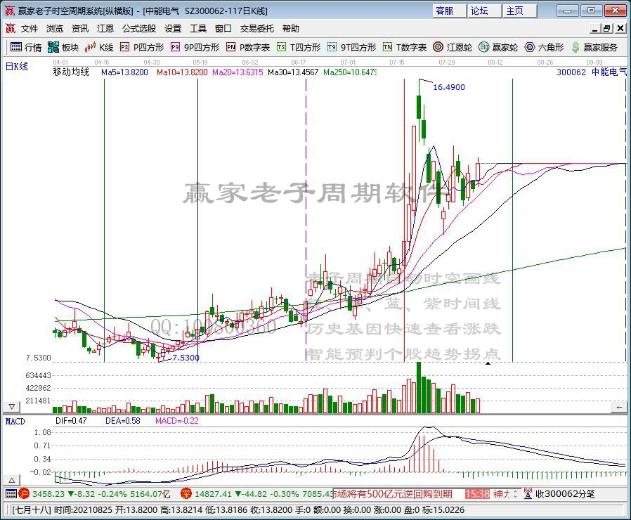The width and height of the screenshot is (631, 520).
Task: Select the 日K线 period label
Action: click(x=16, y=66)
